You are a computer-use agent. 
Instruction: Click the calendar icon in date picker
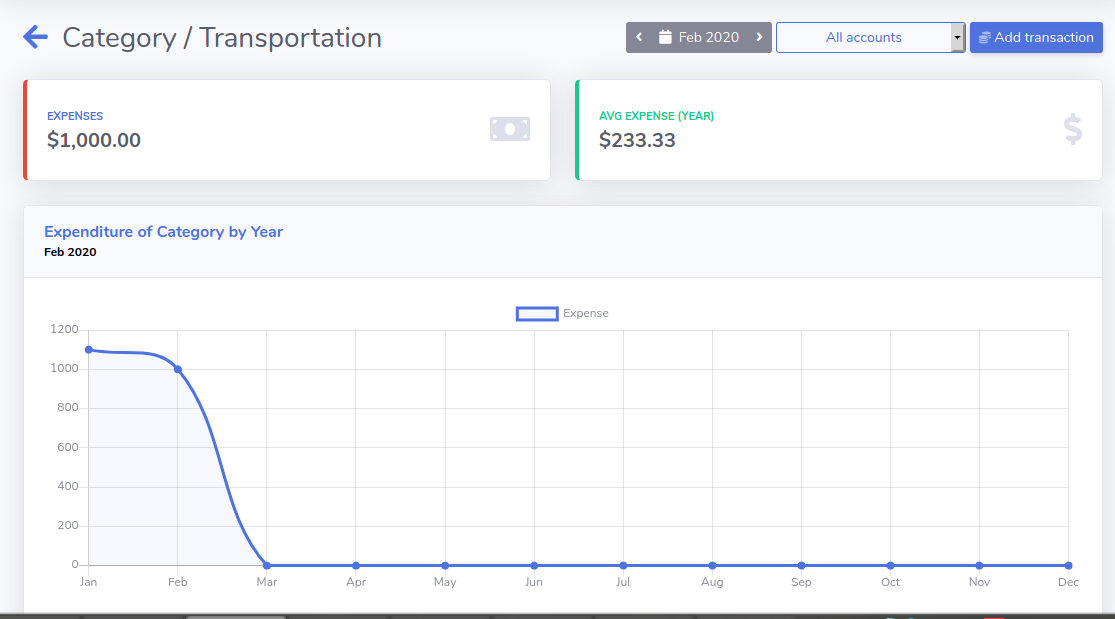[x=665, y=38]
